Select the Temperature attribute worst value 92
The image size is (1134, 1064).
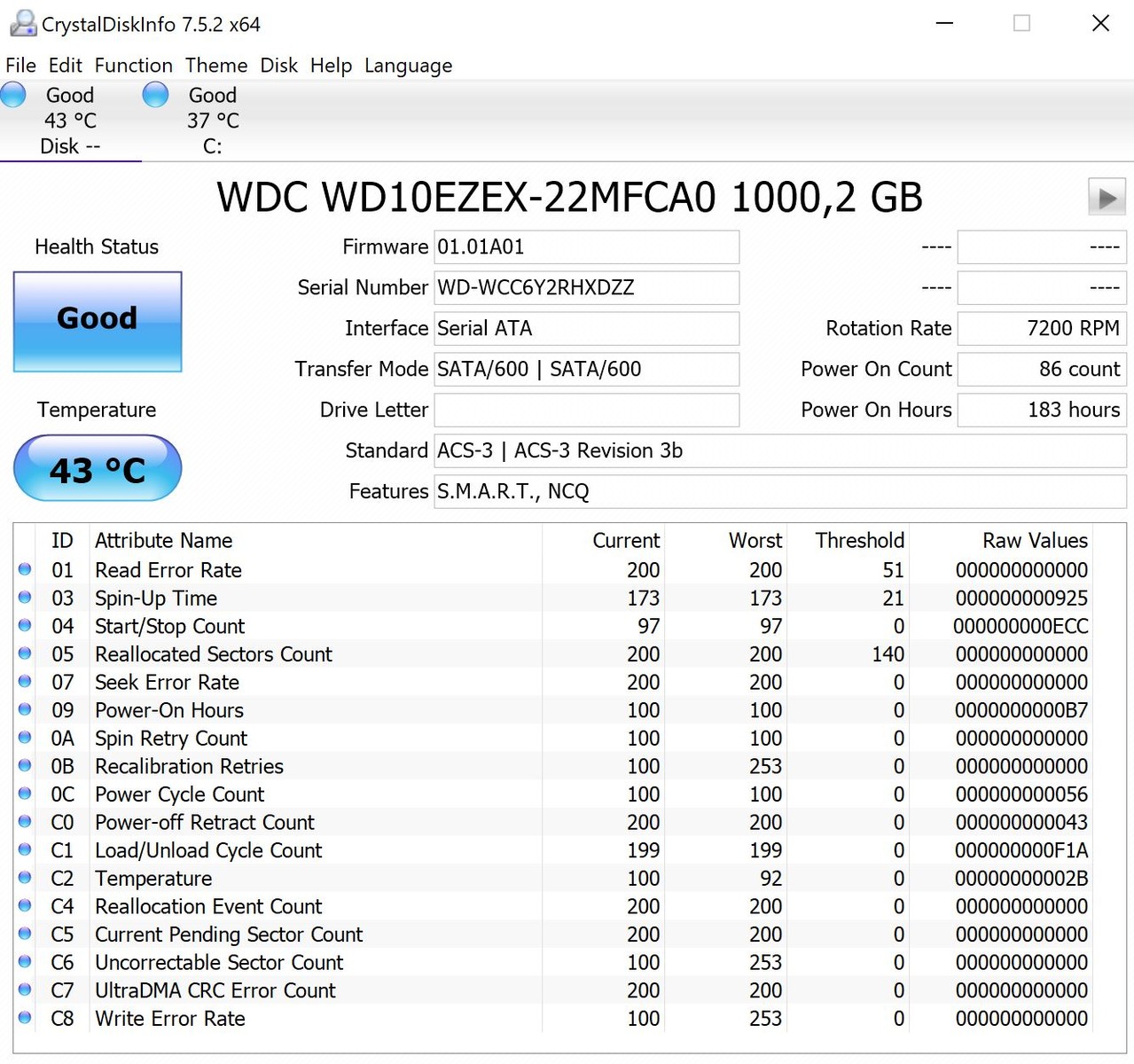tap(770, 878)
